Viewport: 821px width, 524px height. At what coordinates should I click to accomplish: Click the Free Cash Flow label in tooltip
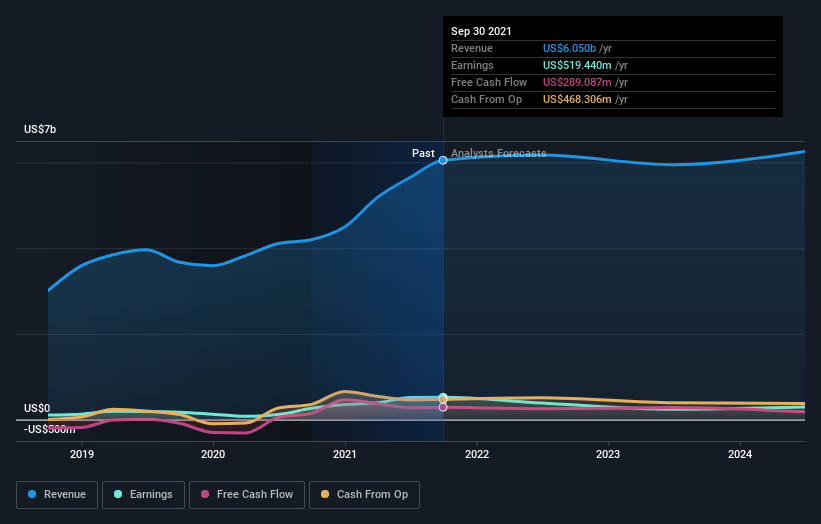point(489,82)
